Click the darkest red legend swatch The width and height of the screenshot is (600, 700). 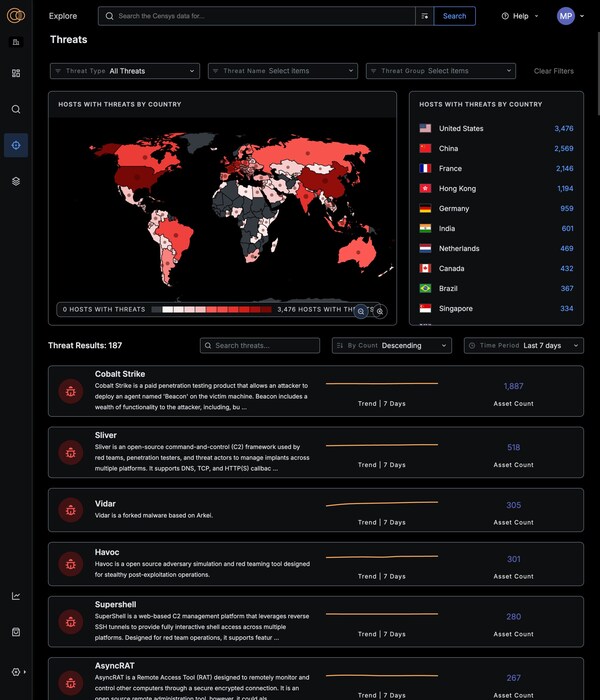pos(266,310)
